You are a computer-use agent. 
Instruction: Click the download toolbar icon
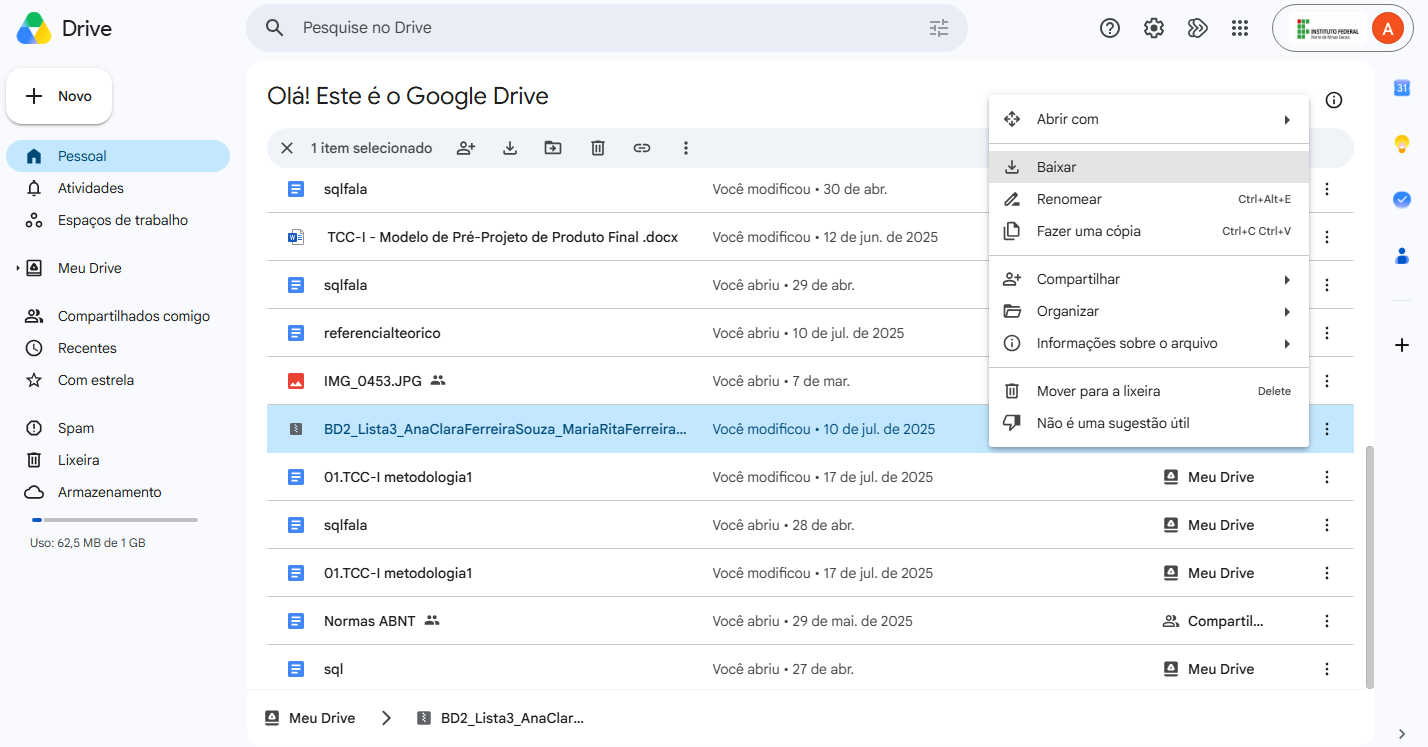[x=510, y=148]
